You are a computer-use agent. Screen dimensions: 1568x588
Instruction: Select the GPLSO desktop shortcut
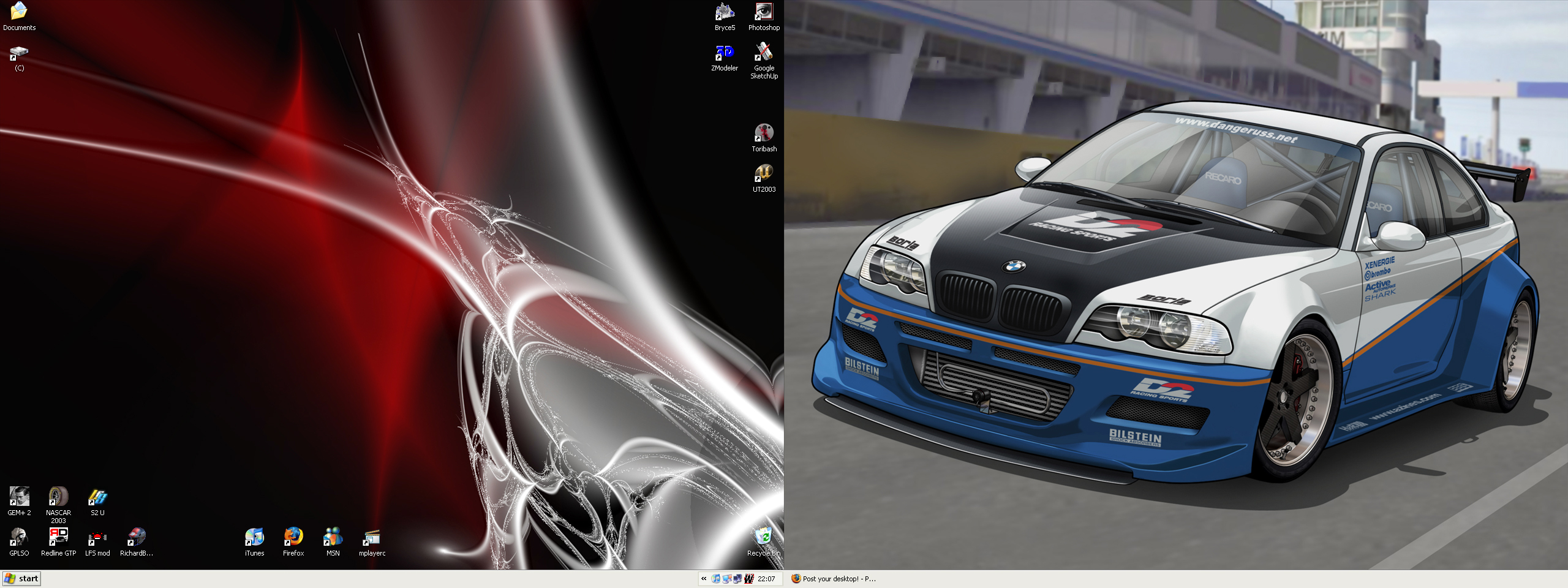coord(19,542)
